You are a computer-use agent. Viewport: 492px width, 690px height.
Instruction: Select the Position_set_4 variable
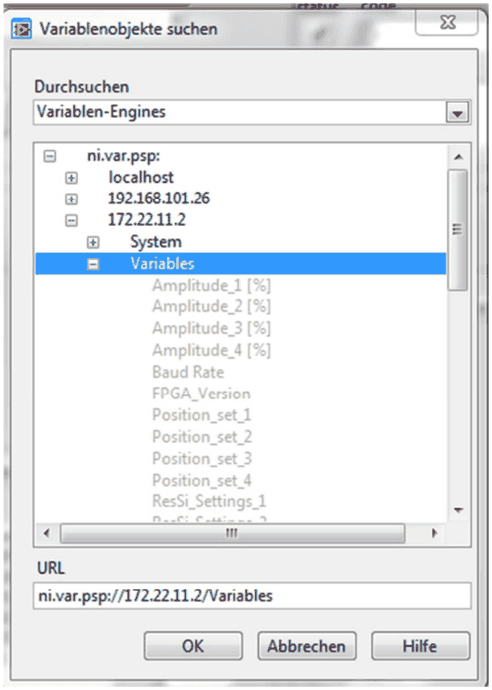coord(202,481)
